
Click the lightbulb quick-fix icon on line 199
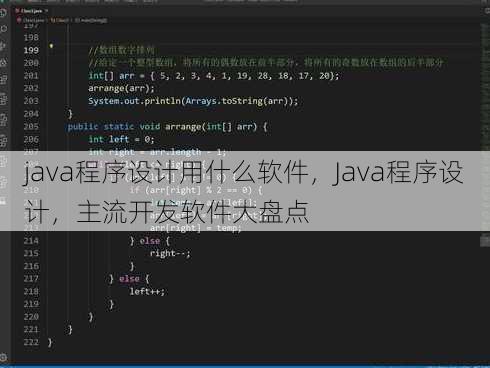[x=51, y=46]
